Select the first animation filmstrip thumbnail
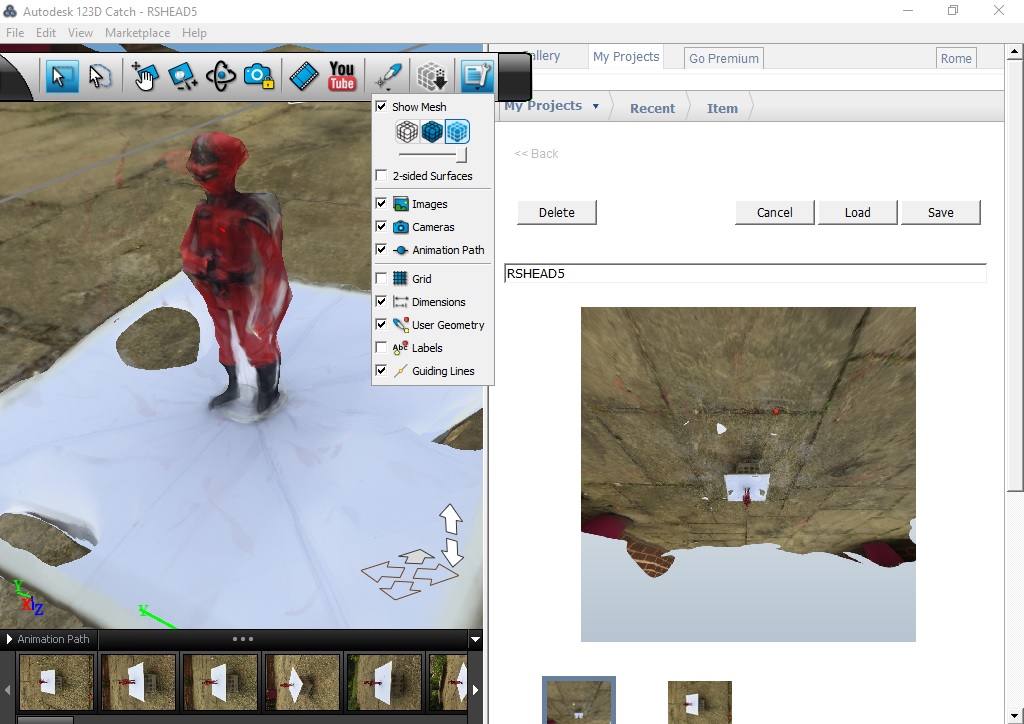The image size is (1024, 724). coord(56,683)
